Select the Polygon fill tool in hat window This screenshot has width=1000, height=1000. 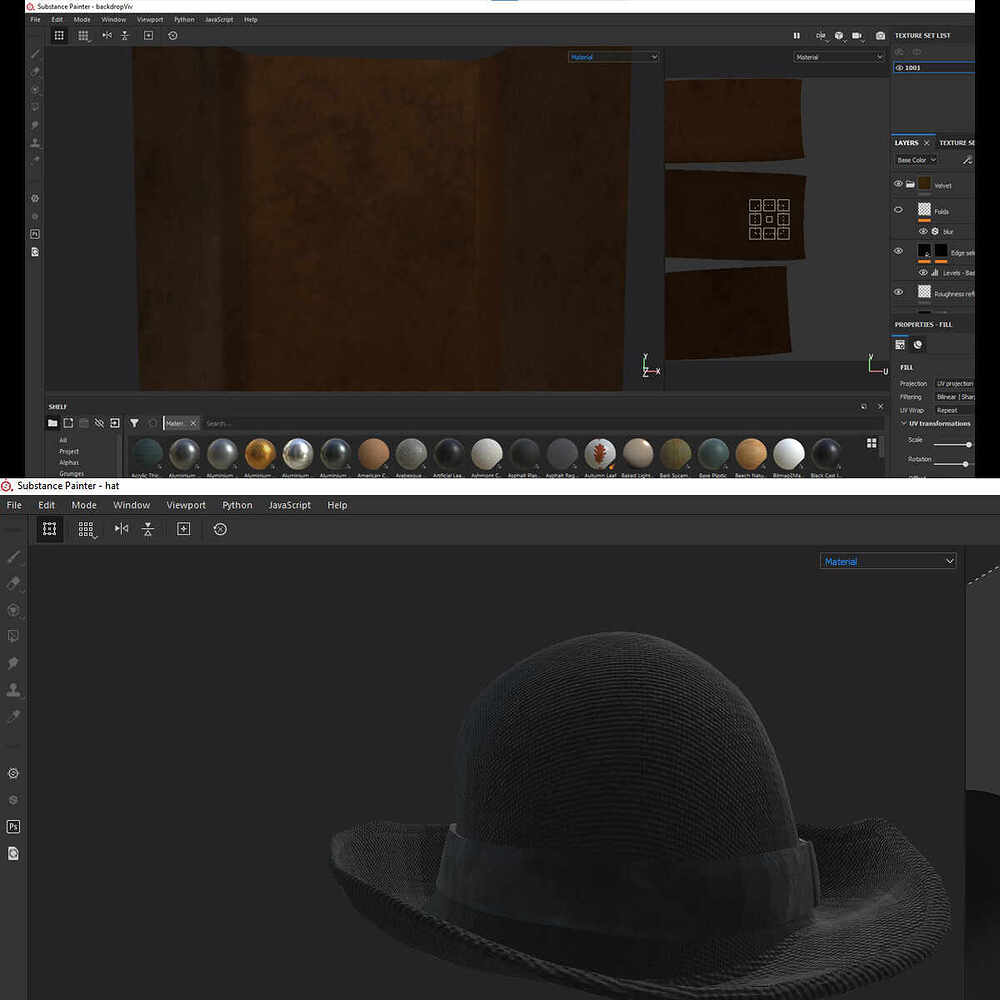[x=13, y=636]
